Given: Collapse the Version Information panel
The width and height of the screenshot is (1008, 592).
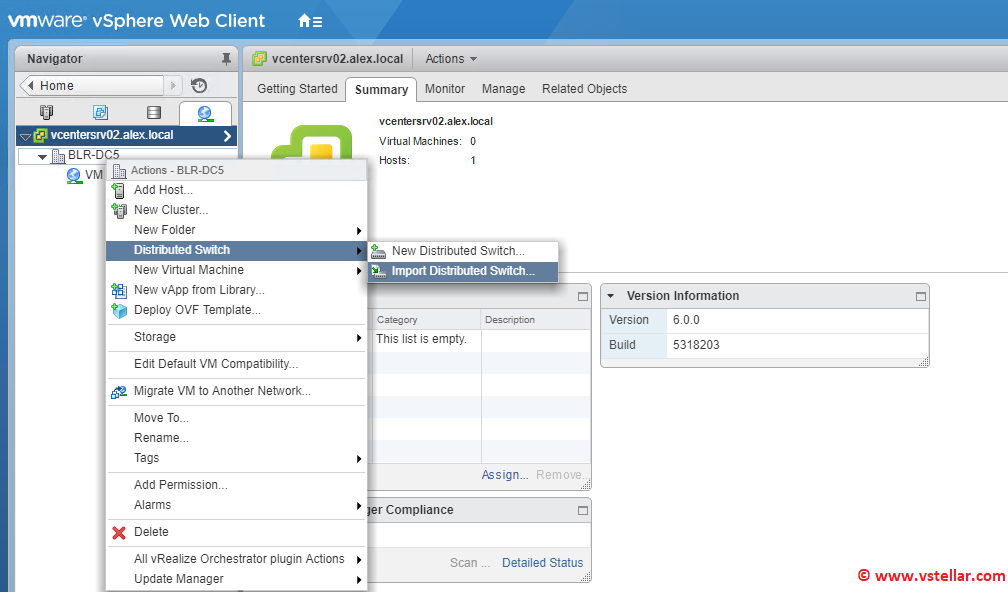Looking at the screenshot, I should click(611, 296).
